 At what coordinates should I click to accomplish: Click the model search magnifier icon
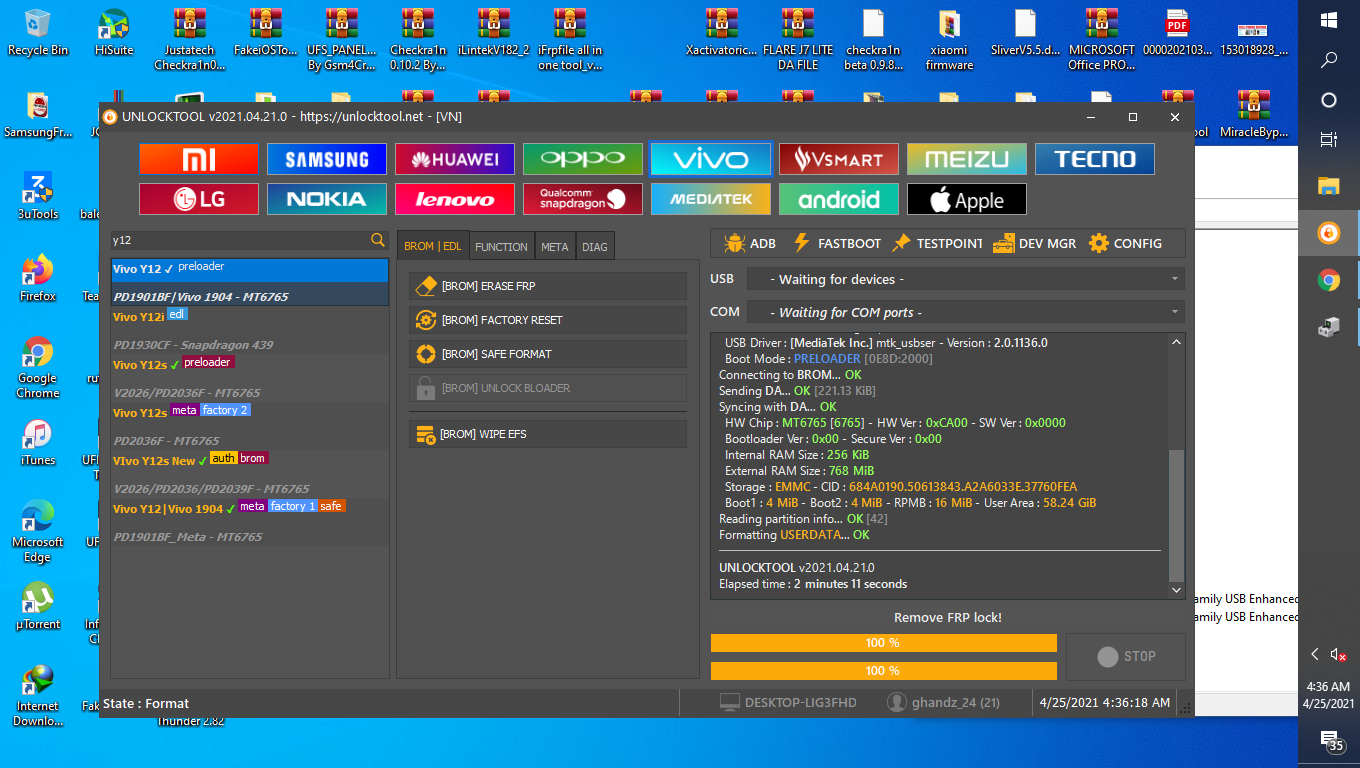coord(377,240)
